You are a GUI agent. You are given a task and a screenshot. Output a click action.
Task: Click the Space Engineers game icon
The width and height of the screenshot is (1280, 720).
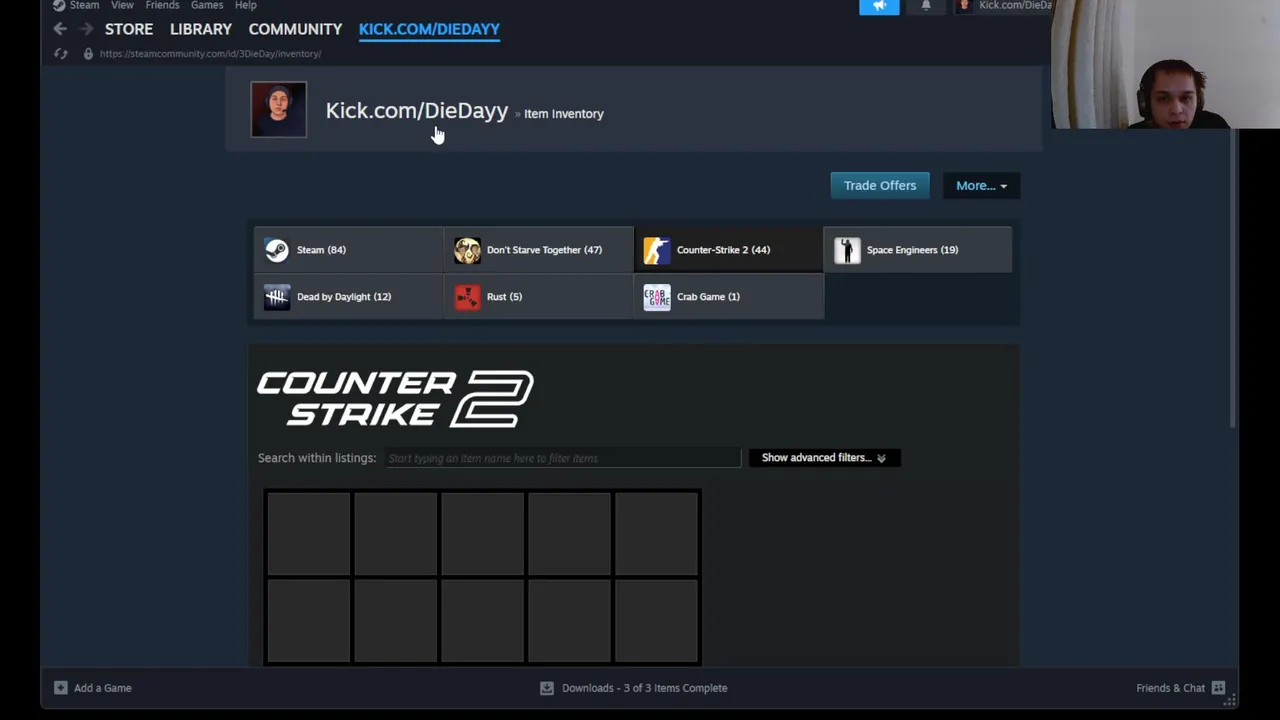coord(847,250)
